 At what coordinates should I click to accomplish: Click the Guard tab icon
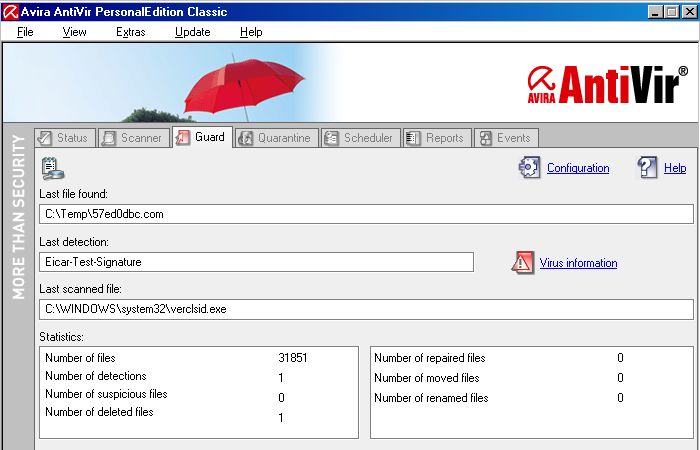(x=182, y=138)
